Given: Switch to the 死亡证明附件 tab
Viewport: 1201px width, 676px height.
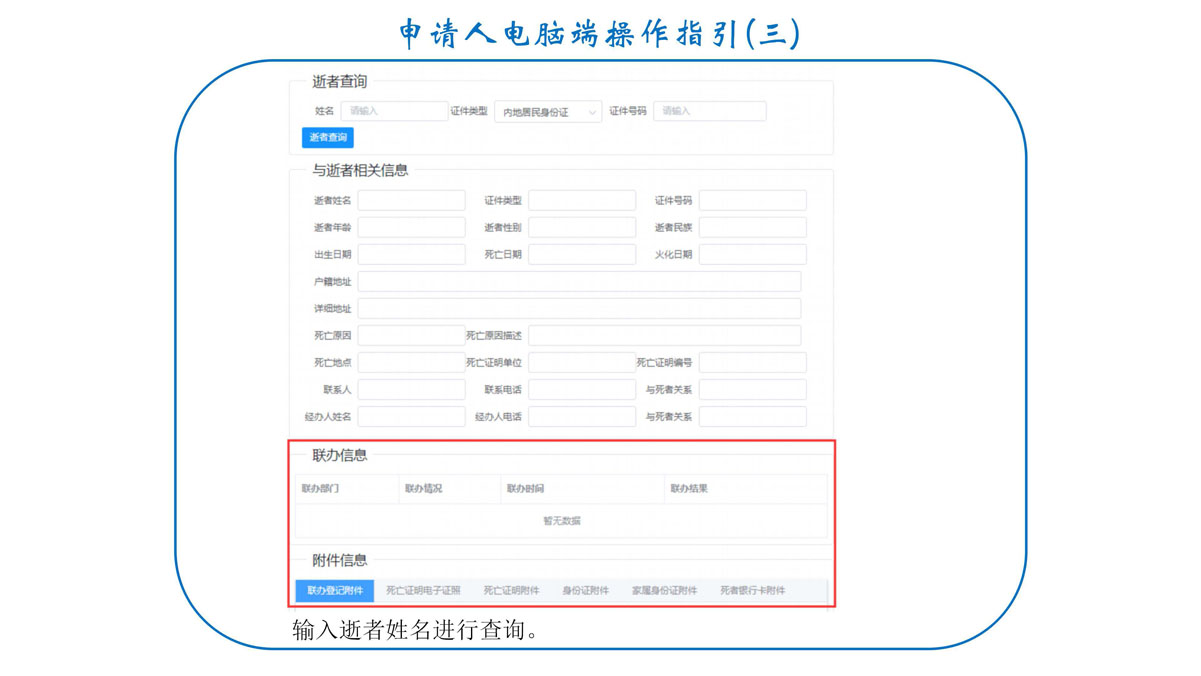Looking at the screenshot, I should click(511, 591).
